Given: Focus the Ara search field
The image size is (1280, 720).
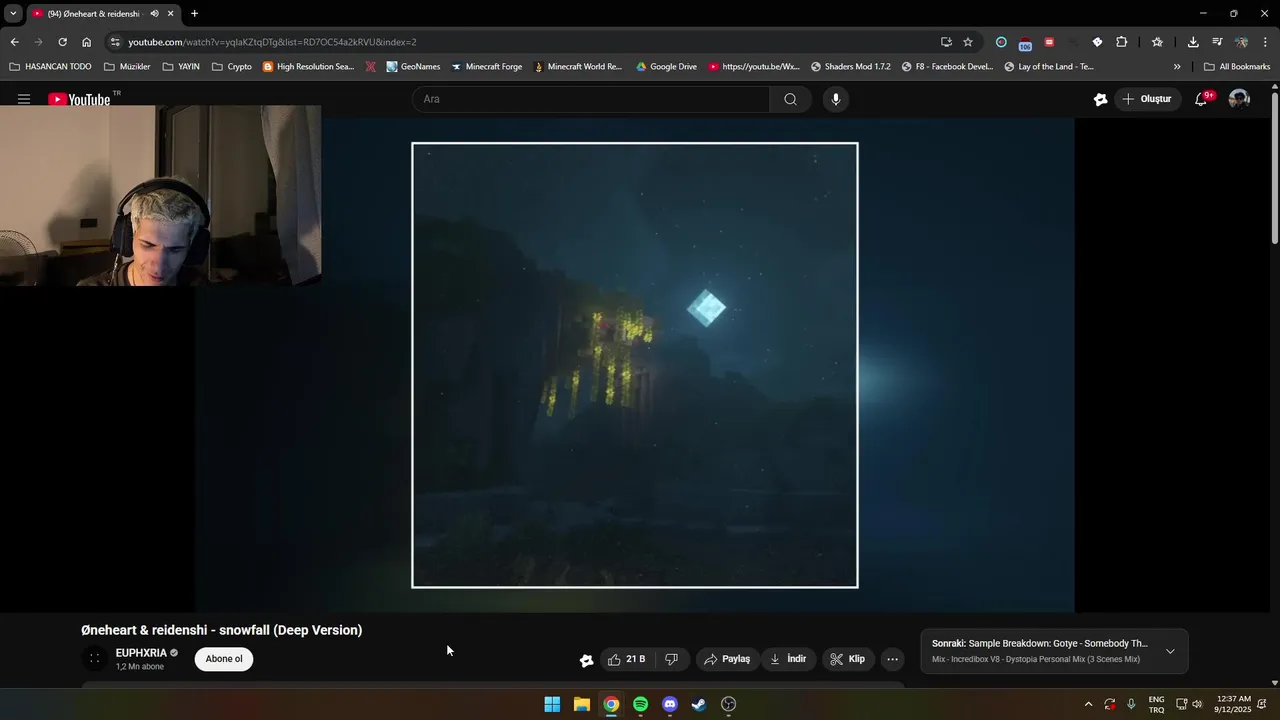Looking at the screenshot, I should coord(591,99).
